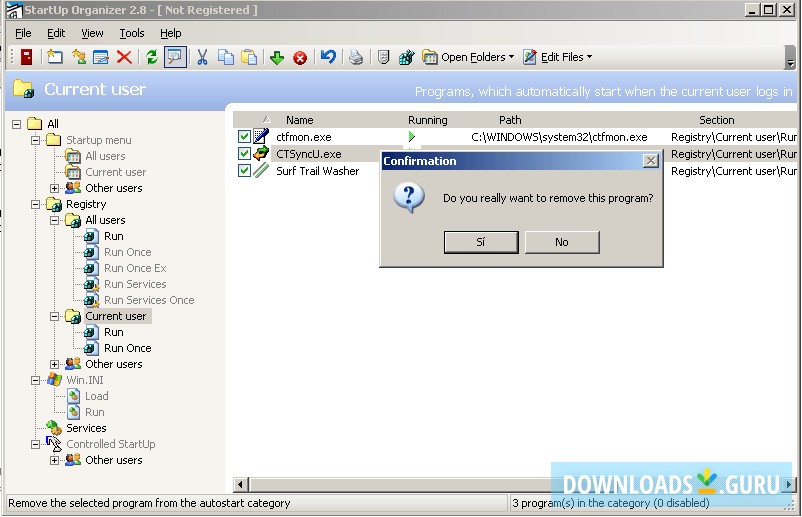Click the Win.INI Windows flag icon
The image size is (802, 517).
click(x=54, y=379)
